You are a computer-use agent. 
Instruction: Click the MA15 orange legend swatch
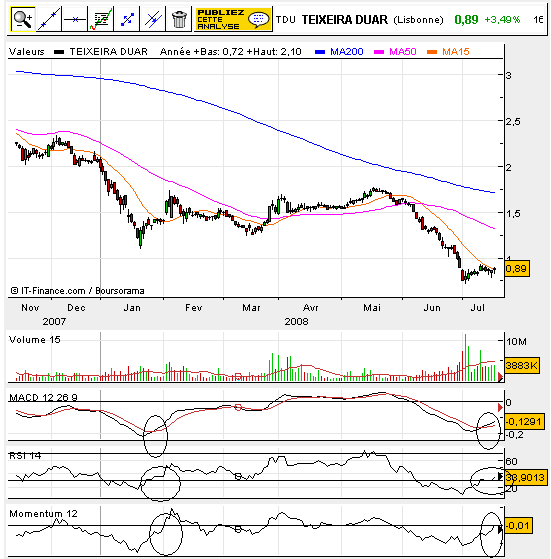(432, 52)
